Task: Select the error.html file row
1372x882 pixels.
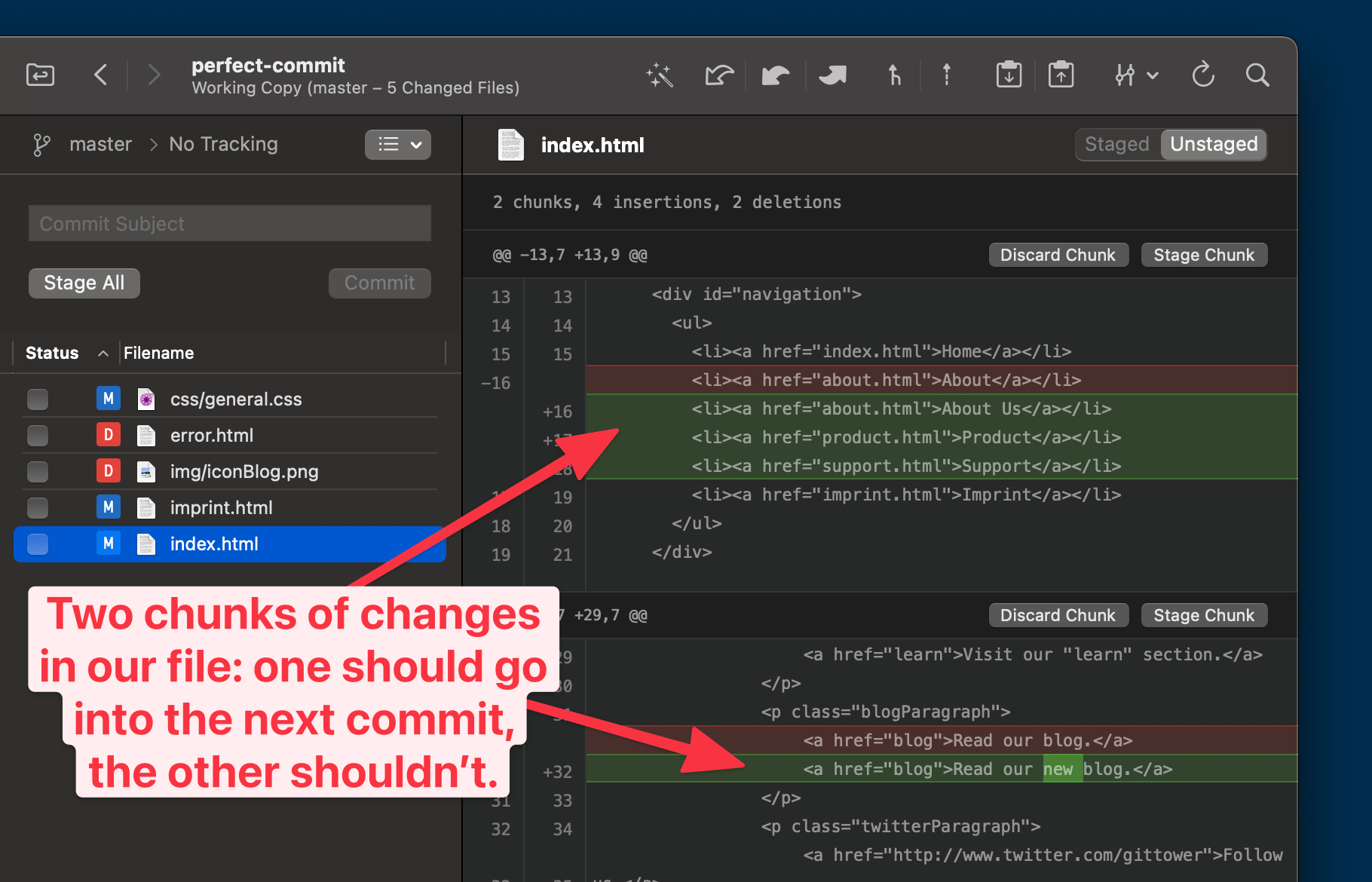Action: click(230, 435)
